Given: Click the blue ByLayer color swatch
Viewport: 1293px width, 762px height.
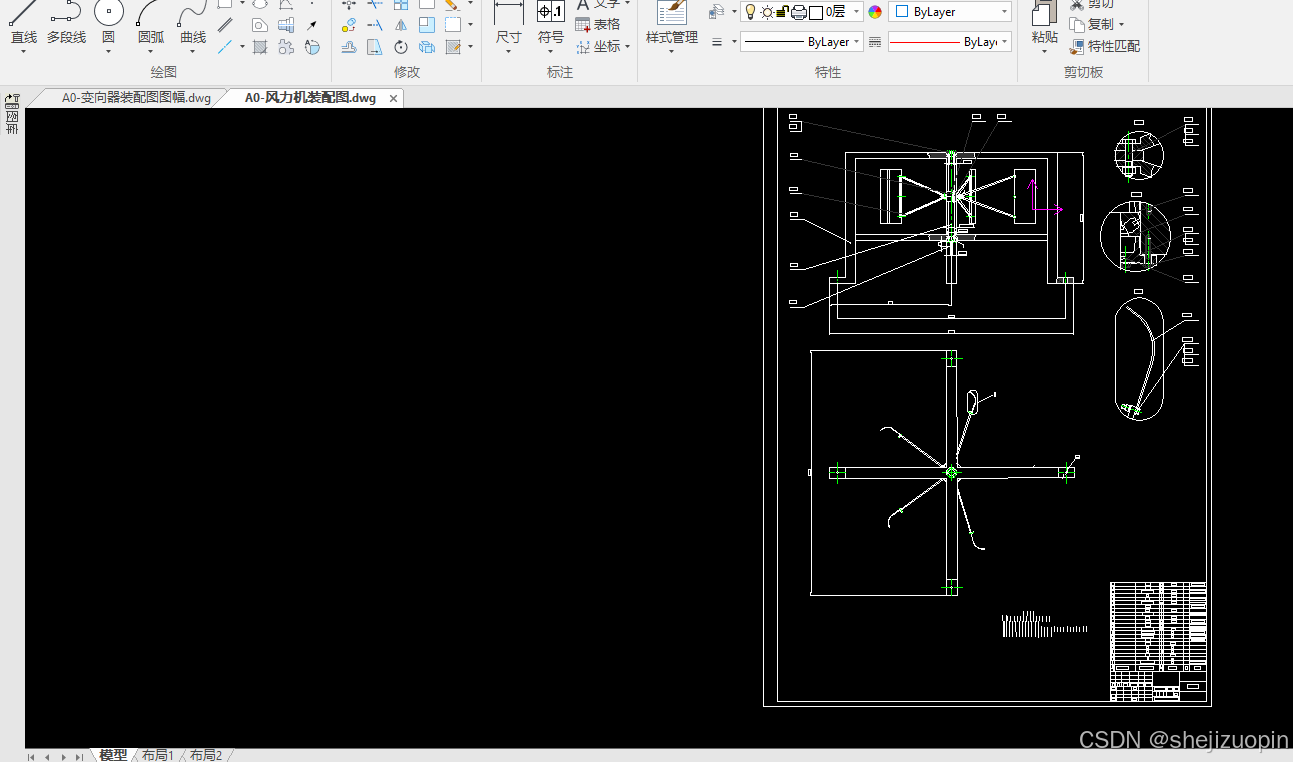Looking at the screenshot, I should tap(902, 12).
